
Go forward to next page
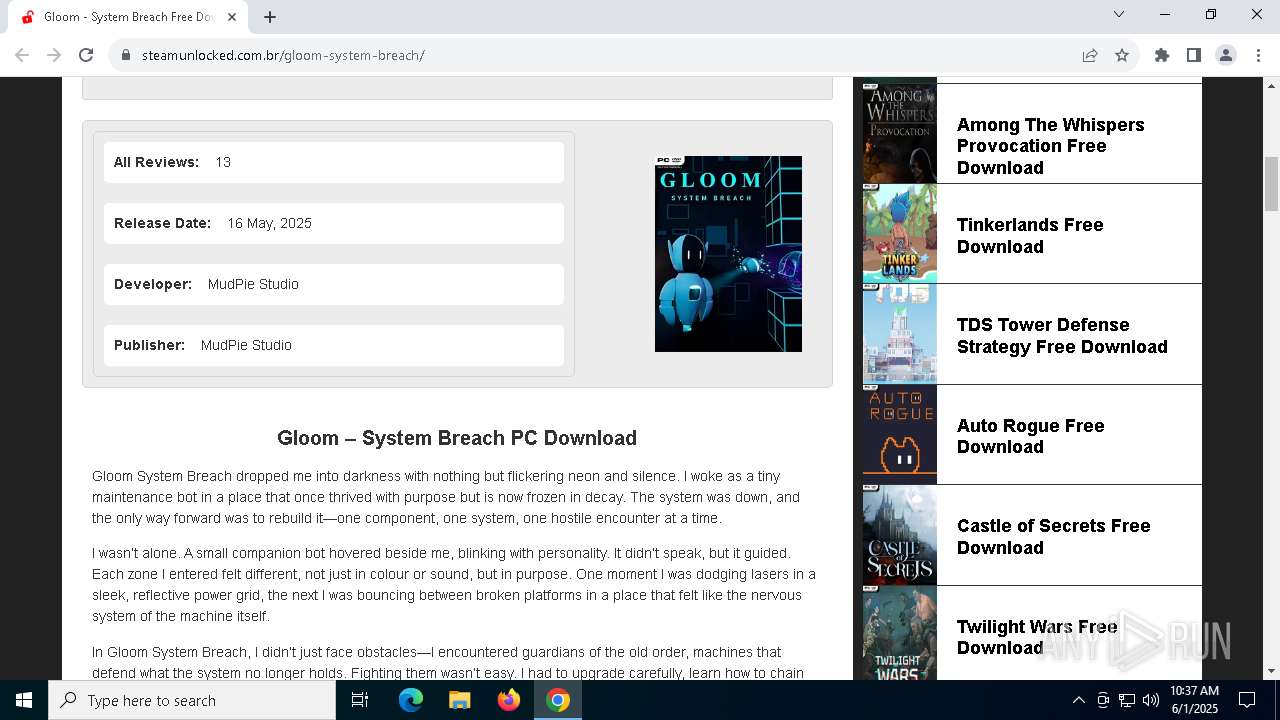pyautogui.click(x=54, y=55)
